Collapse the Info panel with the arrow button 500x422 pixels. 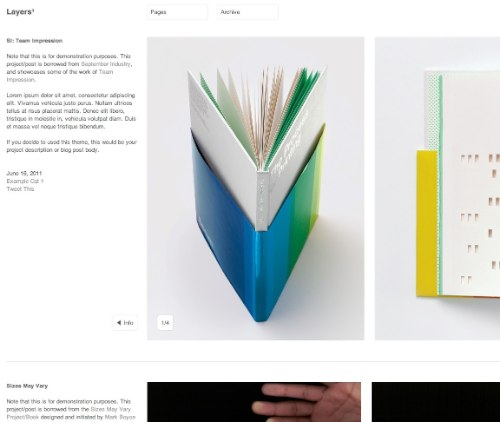pyautogui.click(x=125, y=323)
